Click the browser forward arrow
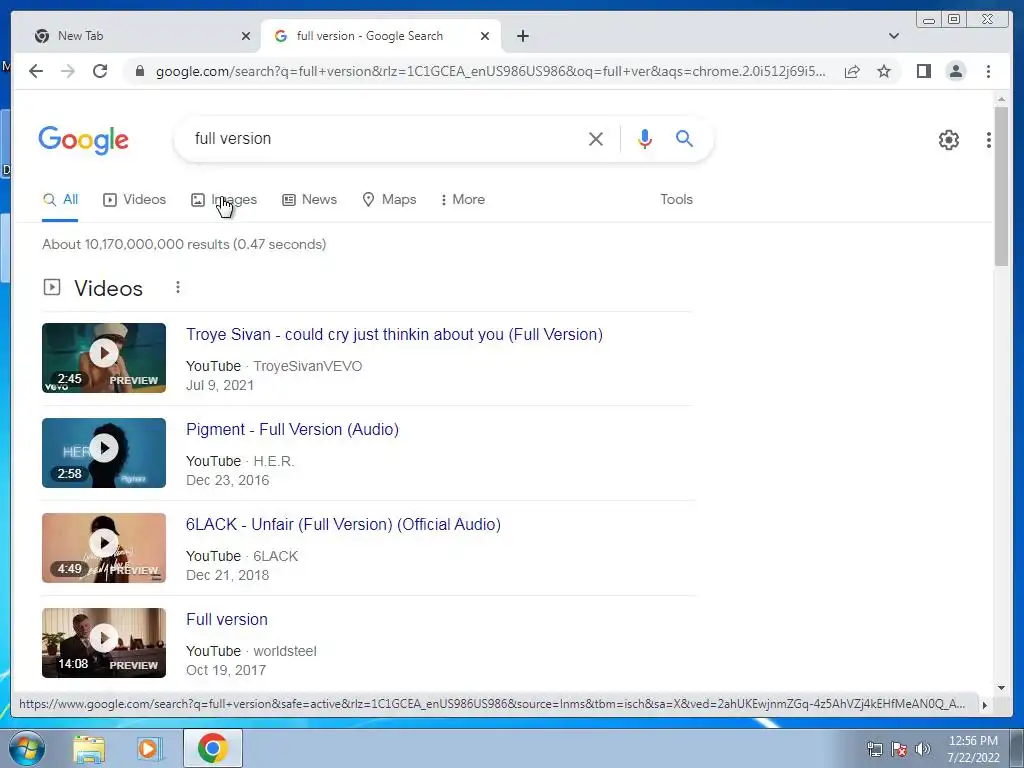This screenshot has width=1024, height=768. coord(68,71)
